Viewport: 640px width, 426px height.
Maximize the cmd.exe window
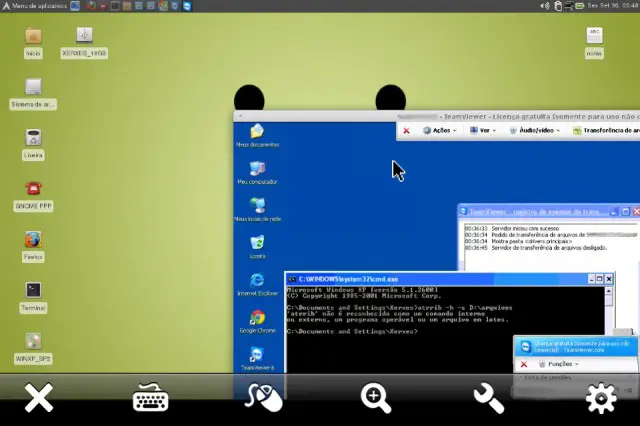[600, 279]
